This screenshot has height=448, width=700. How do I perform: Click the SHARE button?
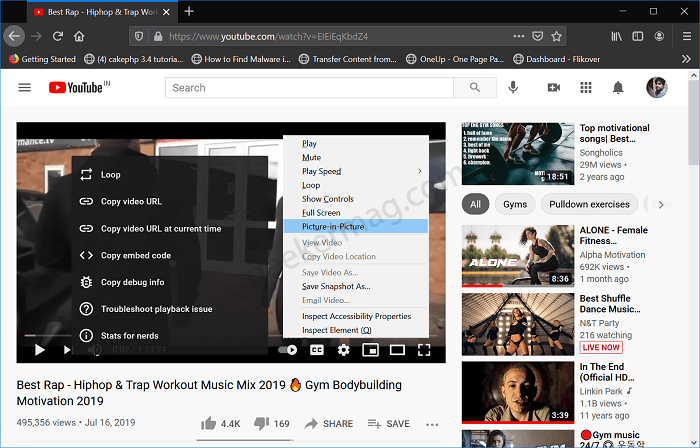pos(329,423)
